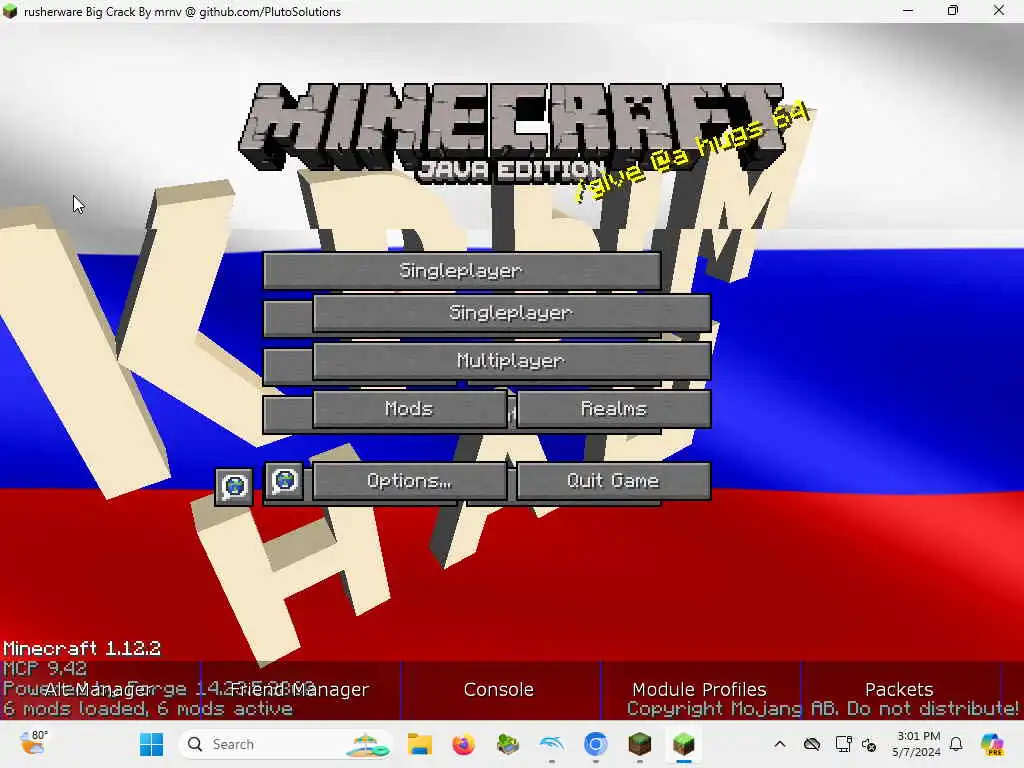The image size is (1024, 768).
Task: Click the green island block taskbar icon
Action: [x=507, y=744]
